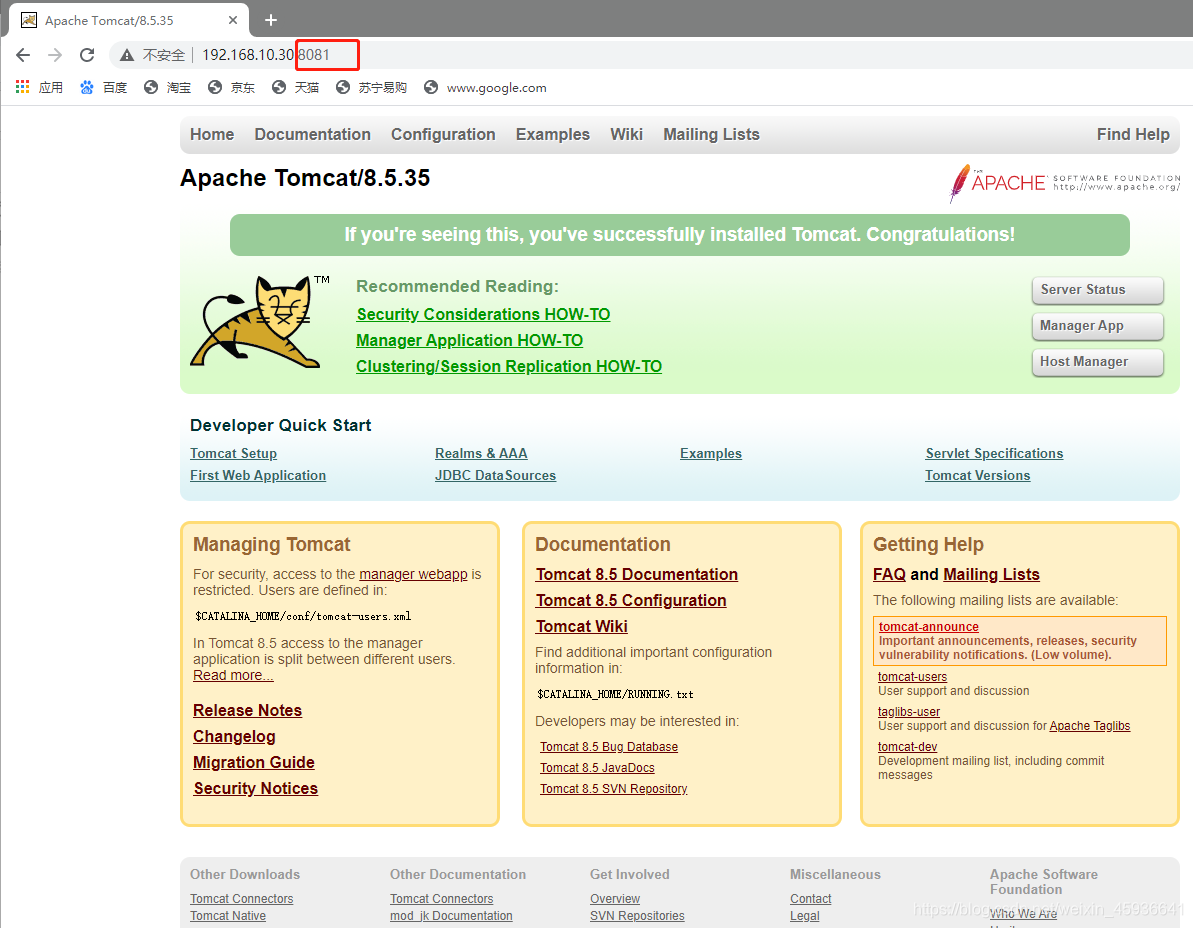Image resolution: width=1193 pixels, height=928 pixels.
Task: Open Clustering/Session Replication HOW-TO link
Action: 509,367
